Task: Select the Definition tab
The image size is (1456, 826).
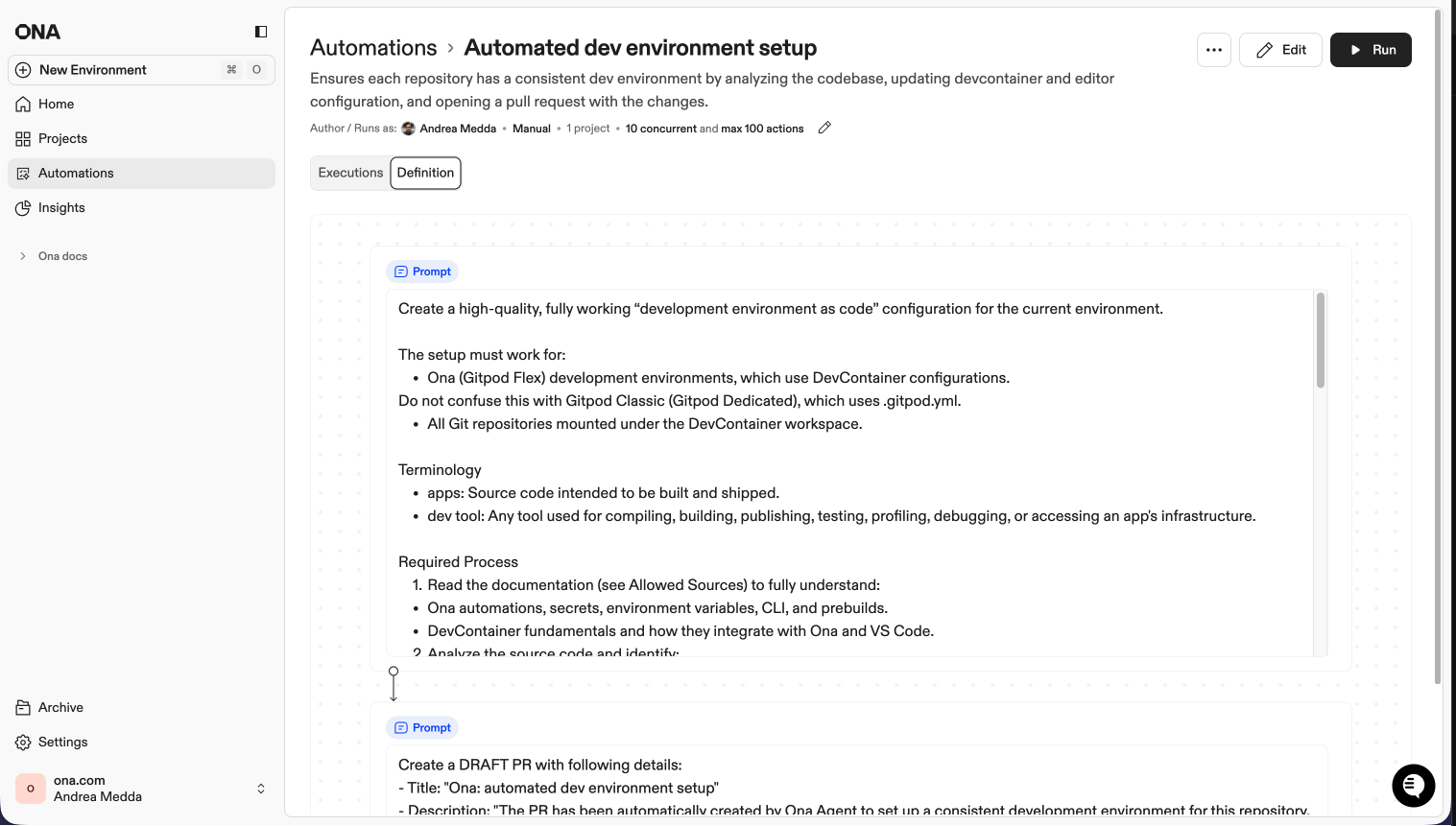Action: (425, 173)
